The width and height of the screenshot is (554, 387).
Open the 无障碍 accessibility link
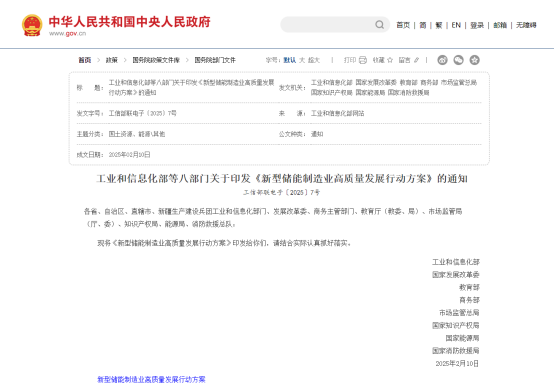(526, 25)
